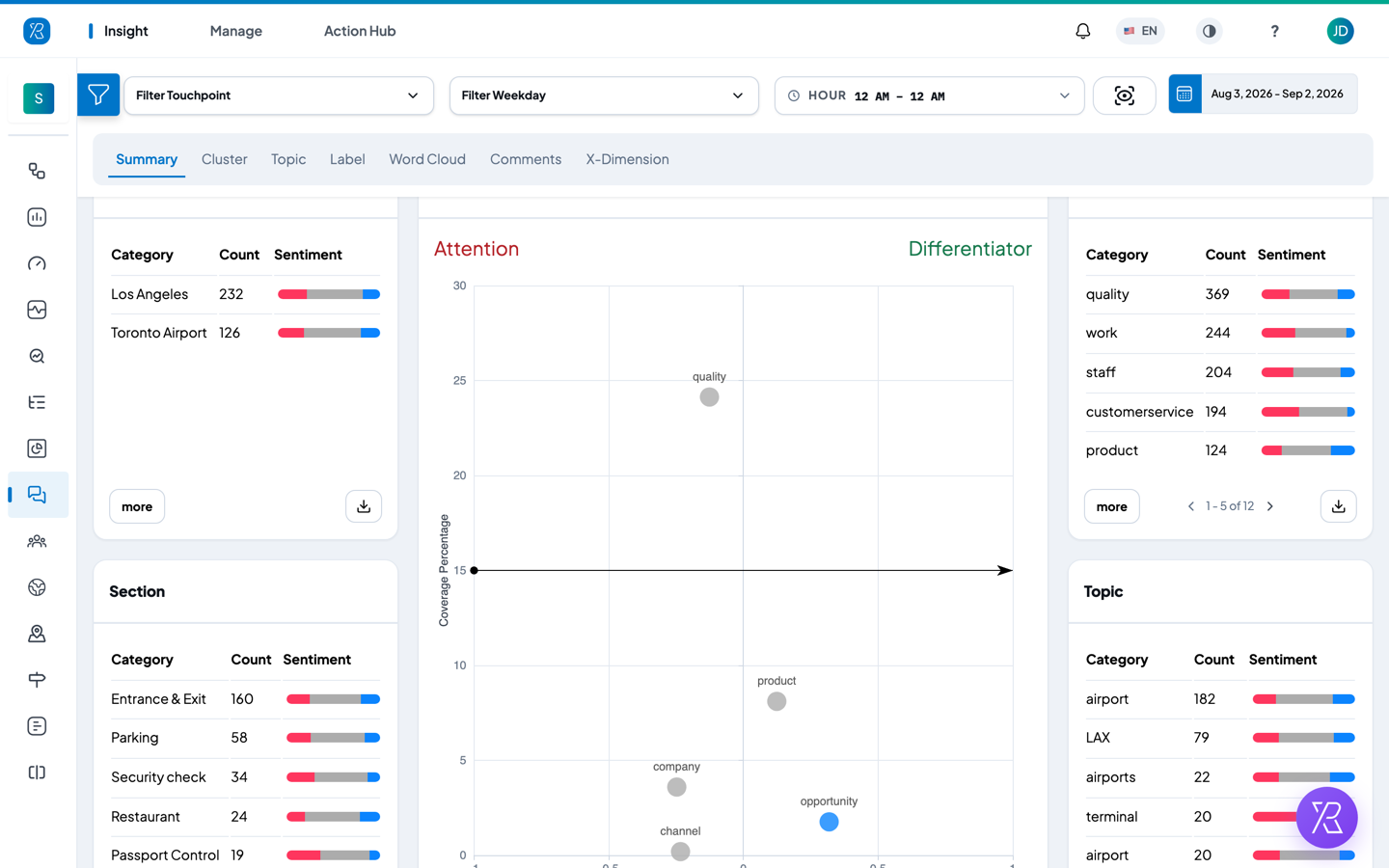1389x868 pixels.
Task: Click sentiment bar for Los Angeles
Action: coord(329,294)
